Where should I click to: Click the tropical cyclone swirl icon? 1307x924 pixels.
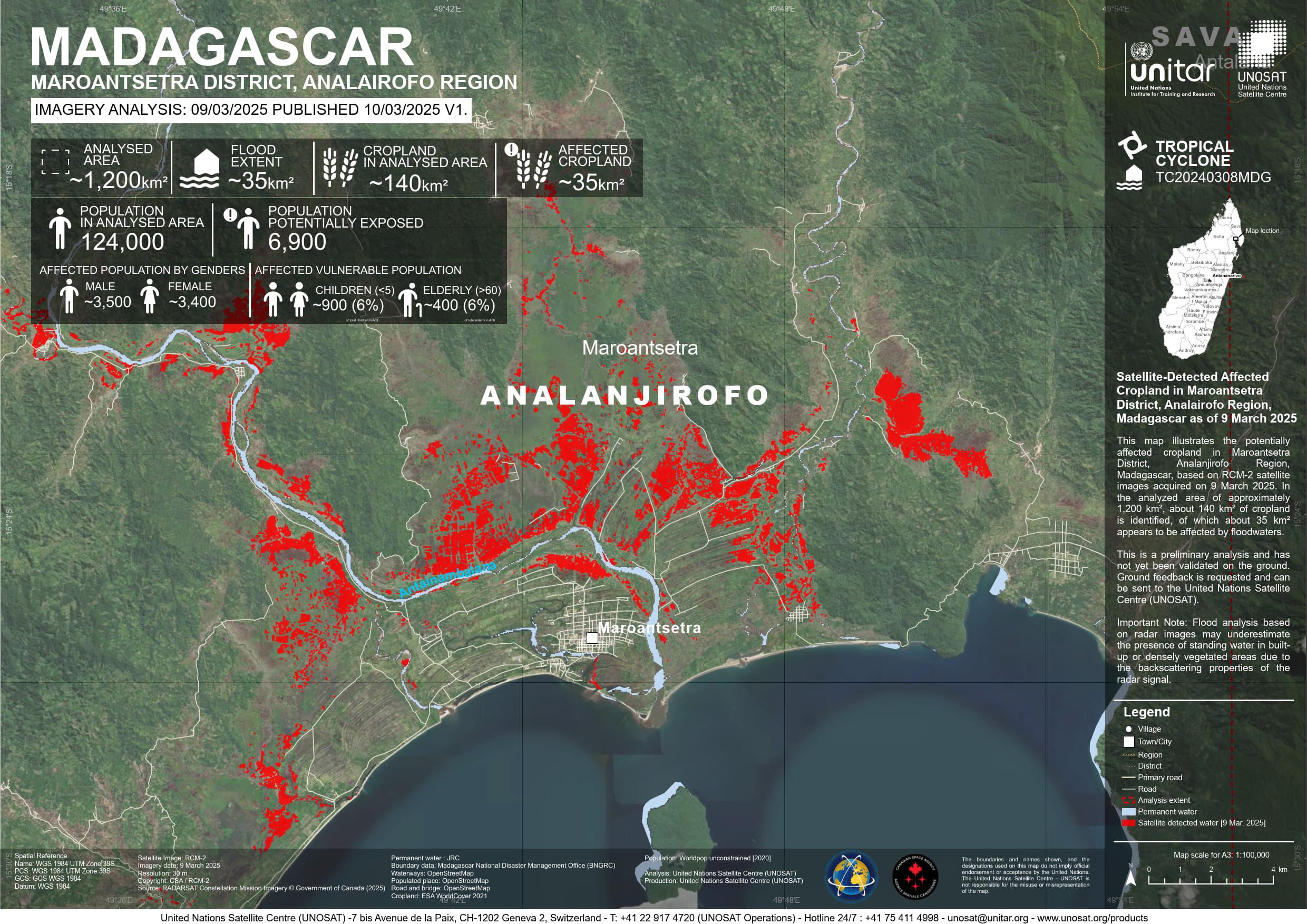(1132, 145)
